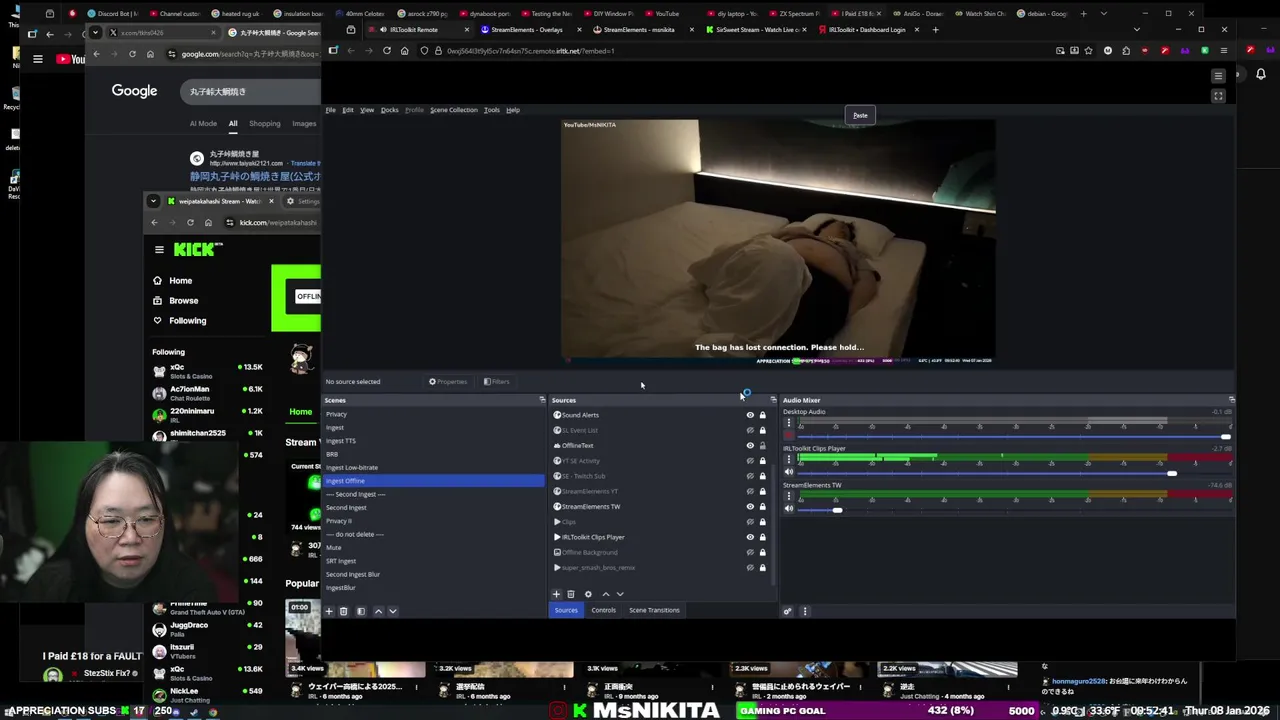Go to browser home in IRLToolkit window
The image size is (1280, 720).
point(404,51)
